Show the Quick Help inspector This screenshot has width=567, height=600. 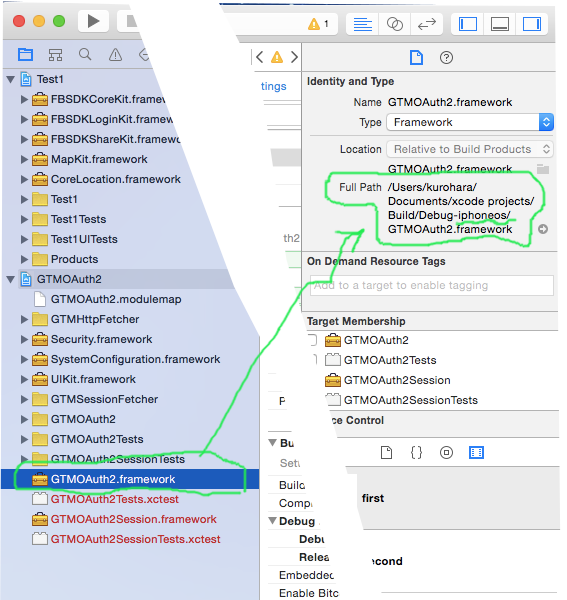pyautogui.click(x=446, y=58)
